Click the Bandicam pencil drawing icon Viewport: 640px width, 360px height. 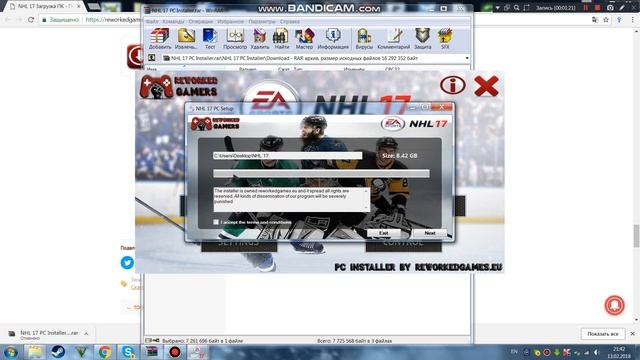[622, 8]
